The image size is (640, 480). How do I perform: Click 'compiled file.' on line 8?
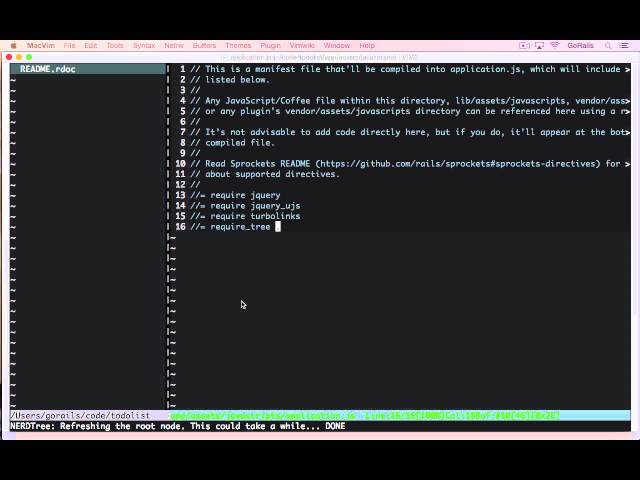[x=240, y=142]
